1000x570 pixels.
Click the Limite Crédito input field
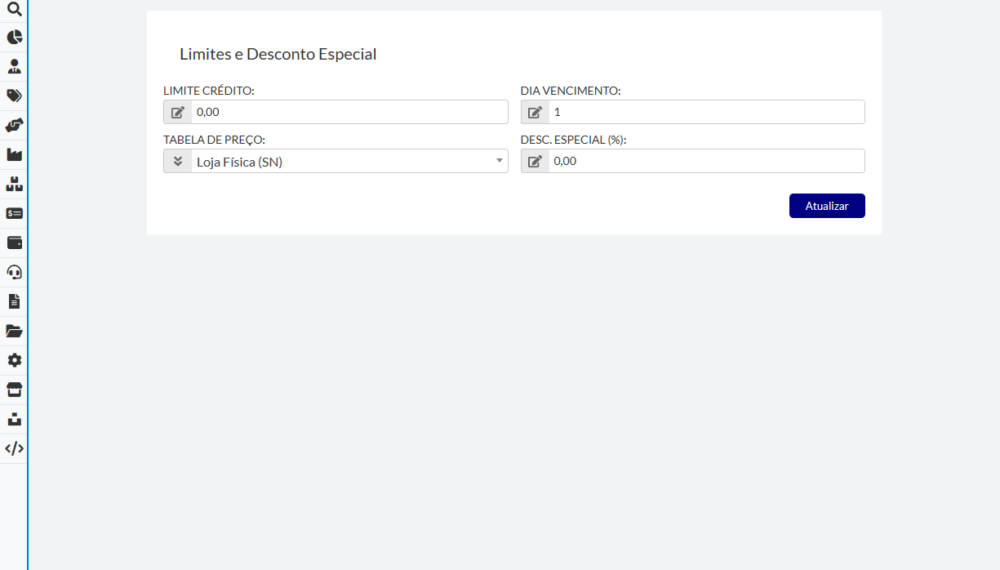pyautogui.click(x=349, y=112)
